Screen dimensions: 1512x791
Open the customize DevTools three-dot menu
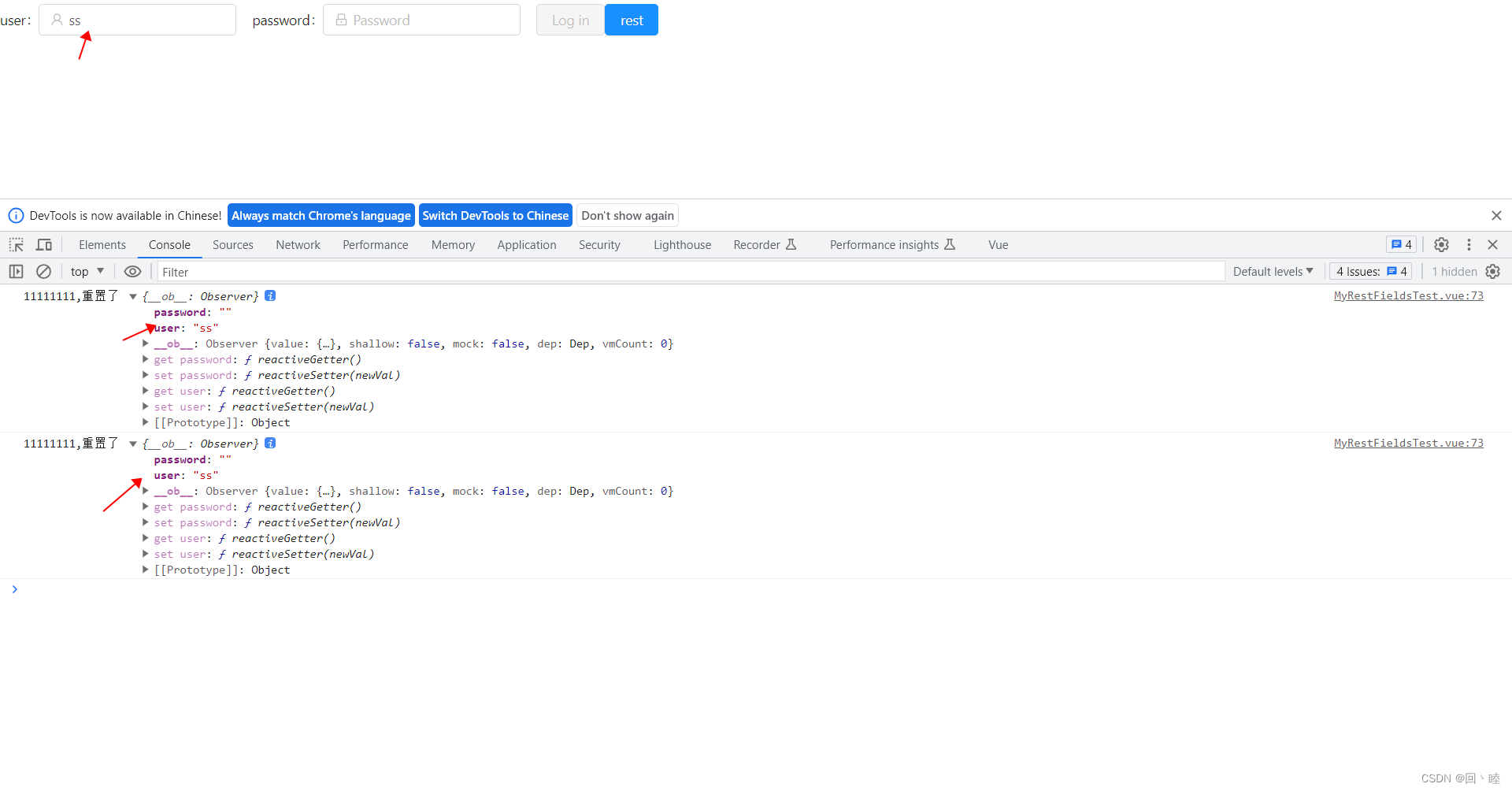[x=1469, y=244]
